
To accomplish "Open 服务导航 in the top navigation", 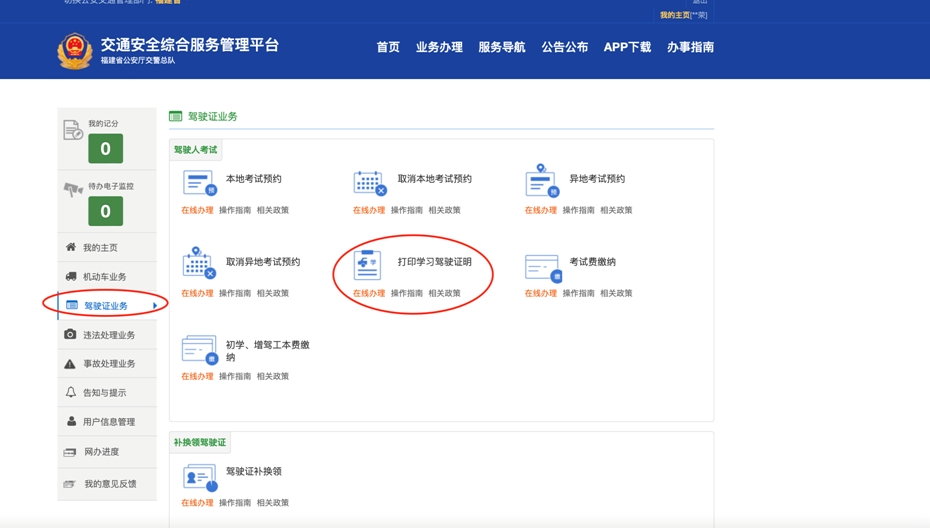I will [x=501, y=47].
